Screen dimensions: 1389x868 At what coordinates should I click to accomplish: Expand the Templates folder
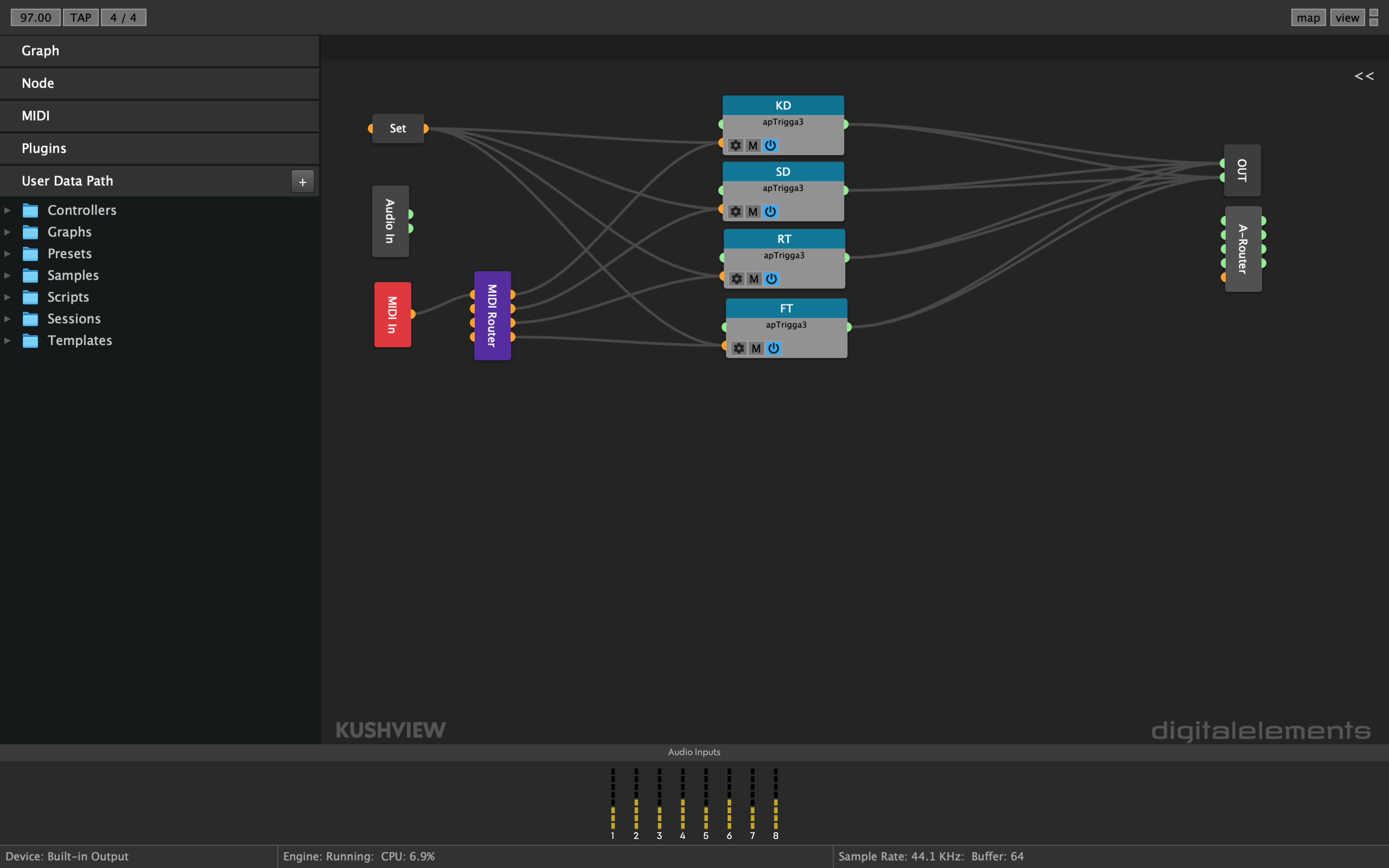[8, 340]
